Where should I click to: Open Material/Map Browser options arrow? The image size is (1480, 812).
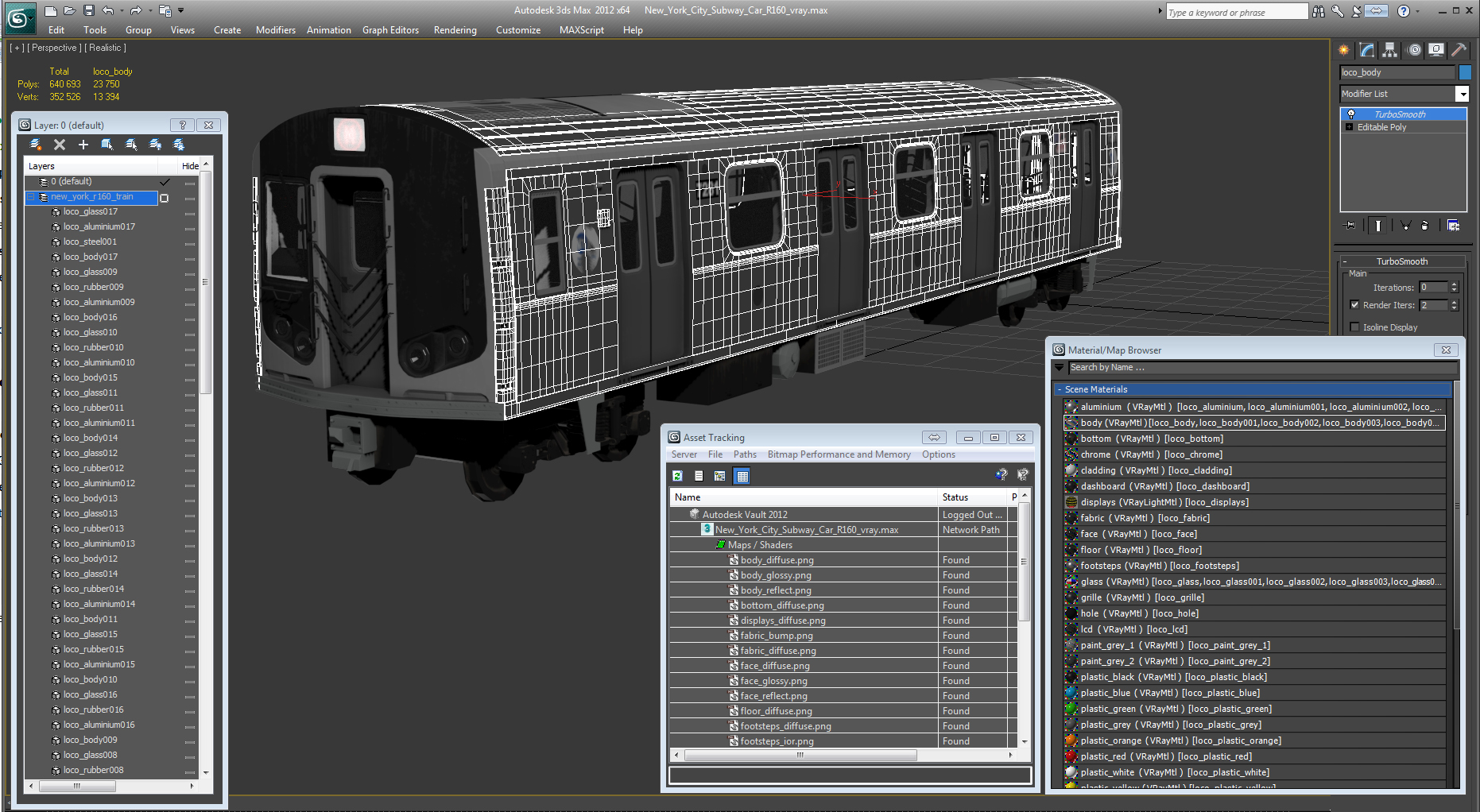1060,368
